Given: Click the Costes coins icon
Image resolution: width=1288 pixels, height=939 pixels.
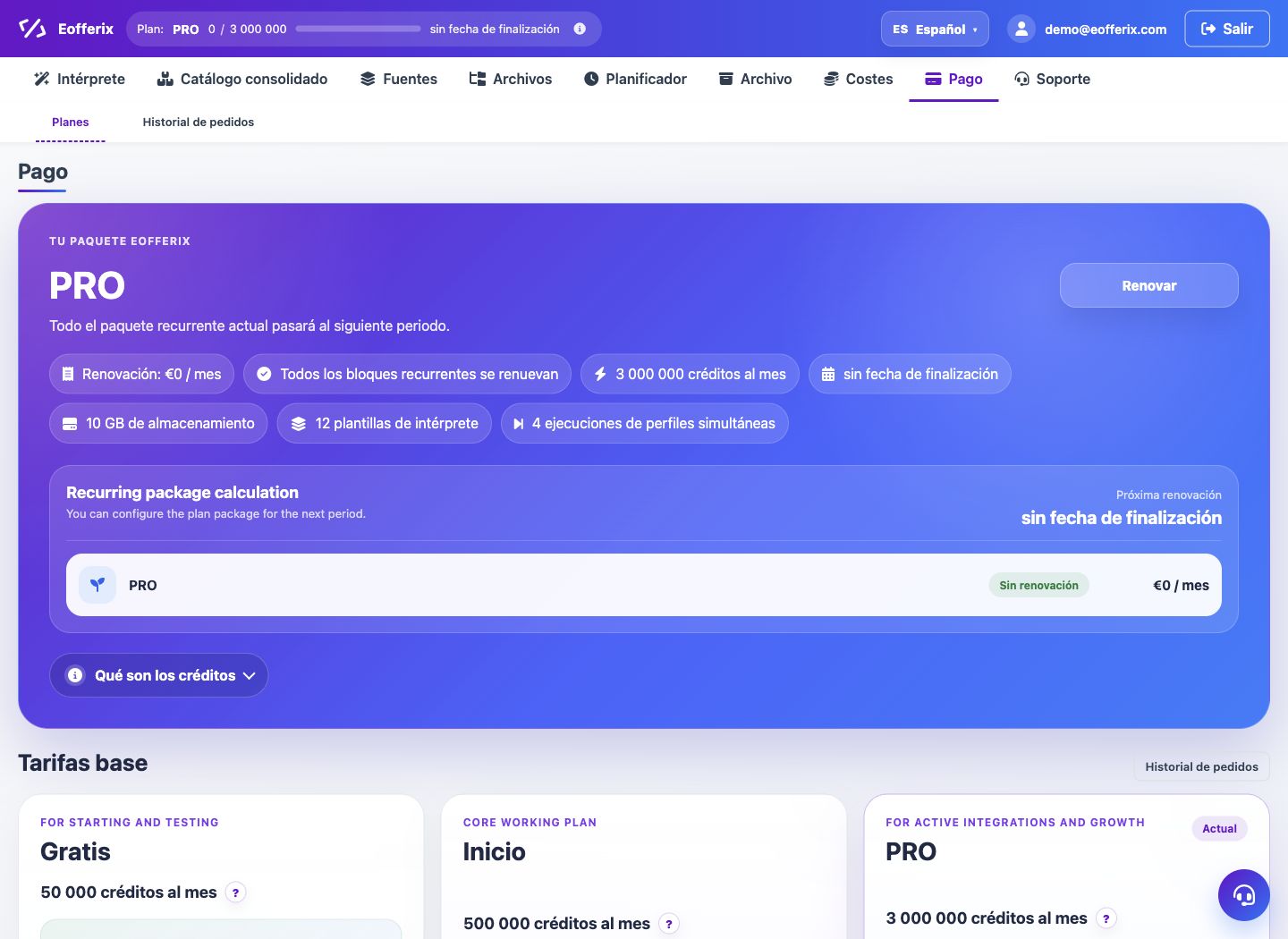Looking at the screenshot, I should (x=832, y=79).
